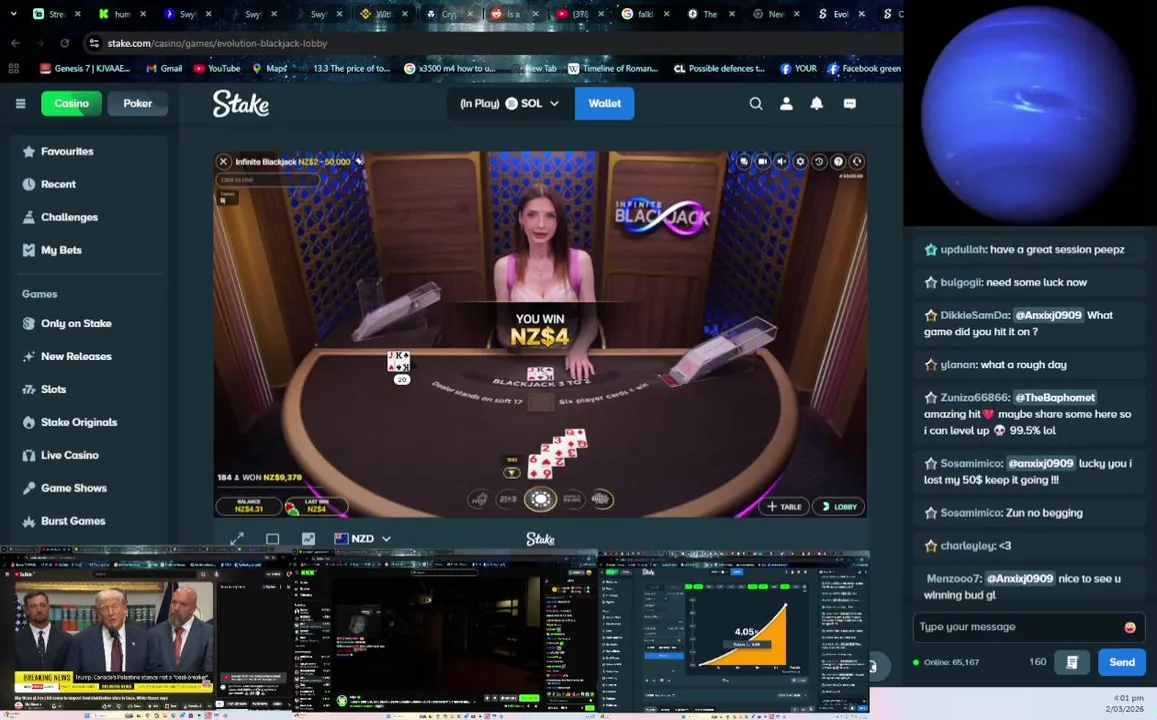The image size is (1157, 720).
Task: Click the @Anxixj0909 mention in DikkieSamDa's message
Action: (1048, 315)
